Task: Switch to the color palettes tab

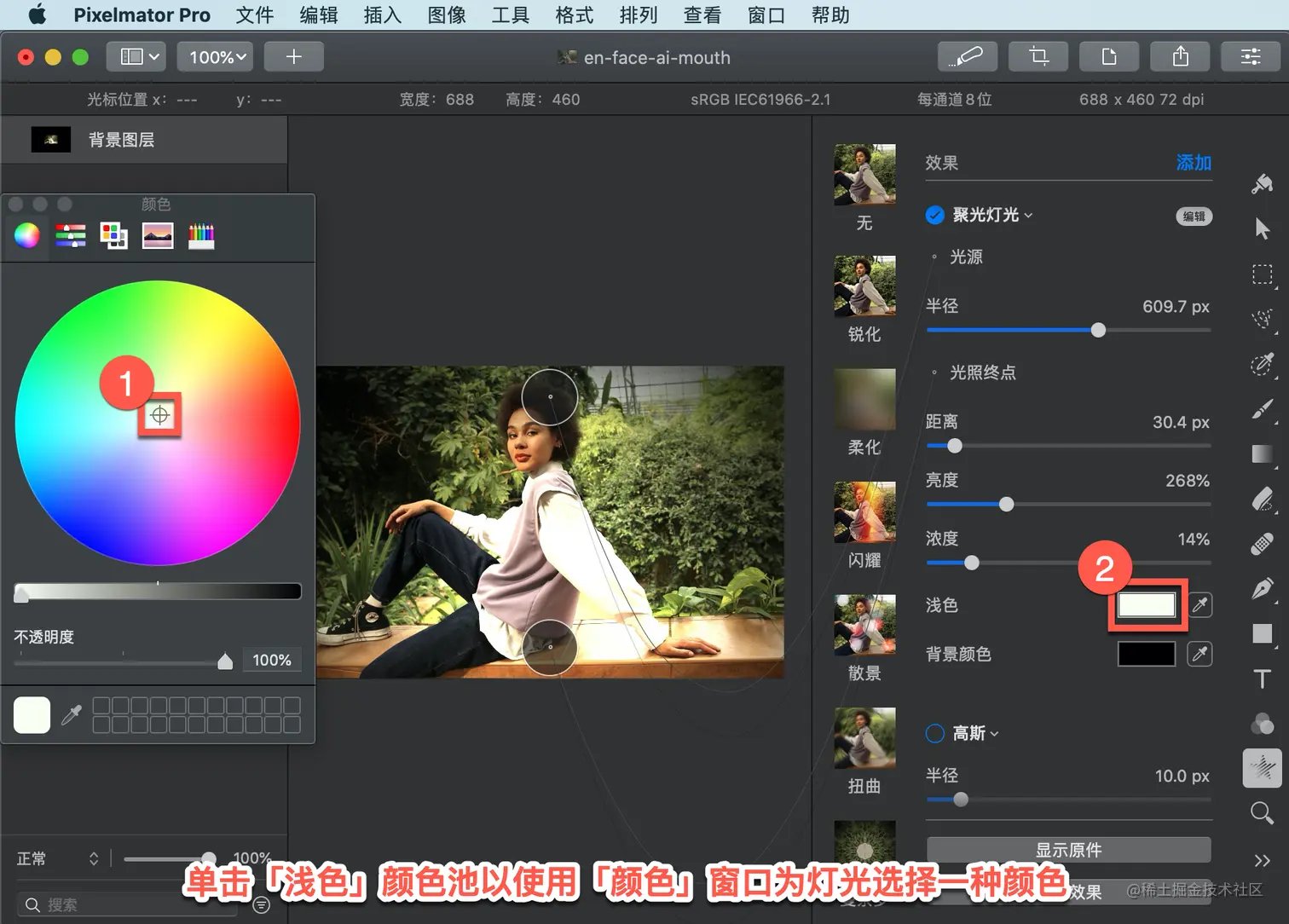Action: 114,235
